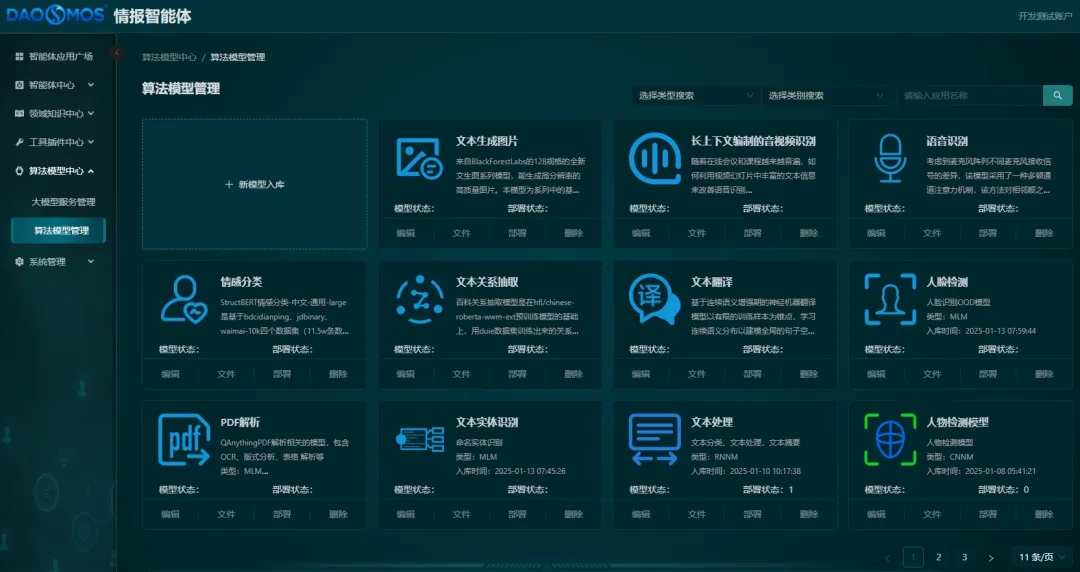Open the 11 条/页 page size dropdown

[1043, 557]
